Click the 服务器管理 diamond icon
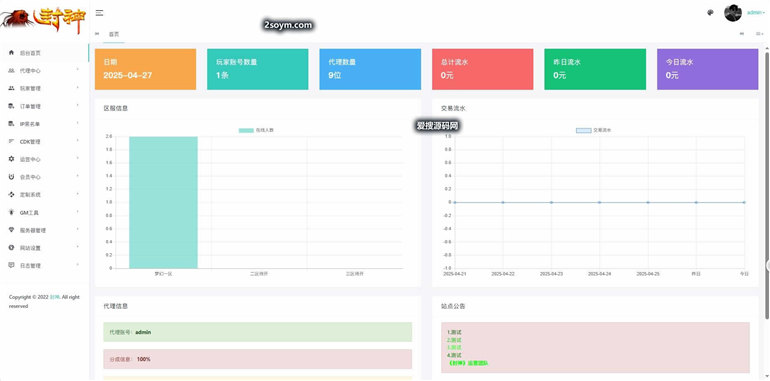Image resolution: width=770 pixels, height=381 pixels. 11,230
